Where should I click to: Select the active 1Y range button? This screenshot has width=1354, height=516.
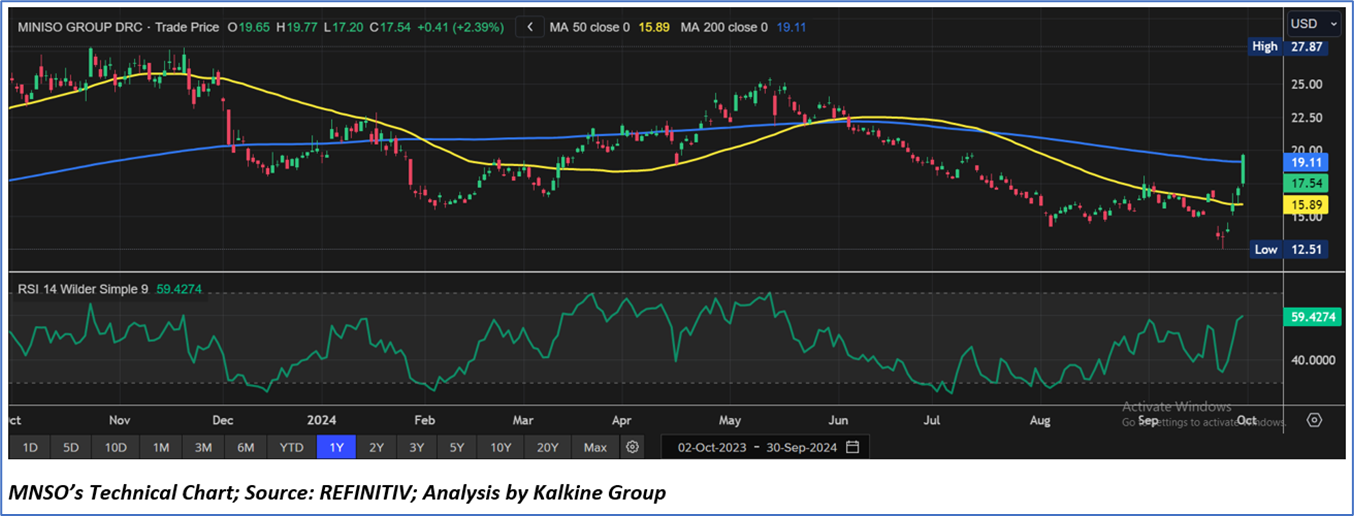tap(336, 447)
